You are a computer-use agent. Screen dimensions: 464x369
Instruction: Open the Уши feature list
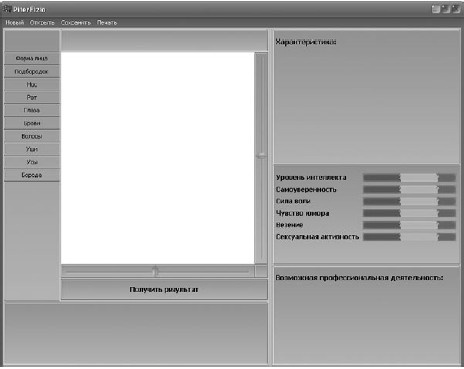(x=32, y=149)
